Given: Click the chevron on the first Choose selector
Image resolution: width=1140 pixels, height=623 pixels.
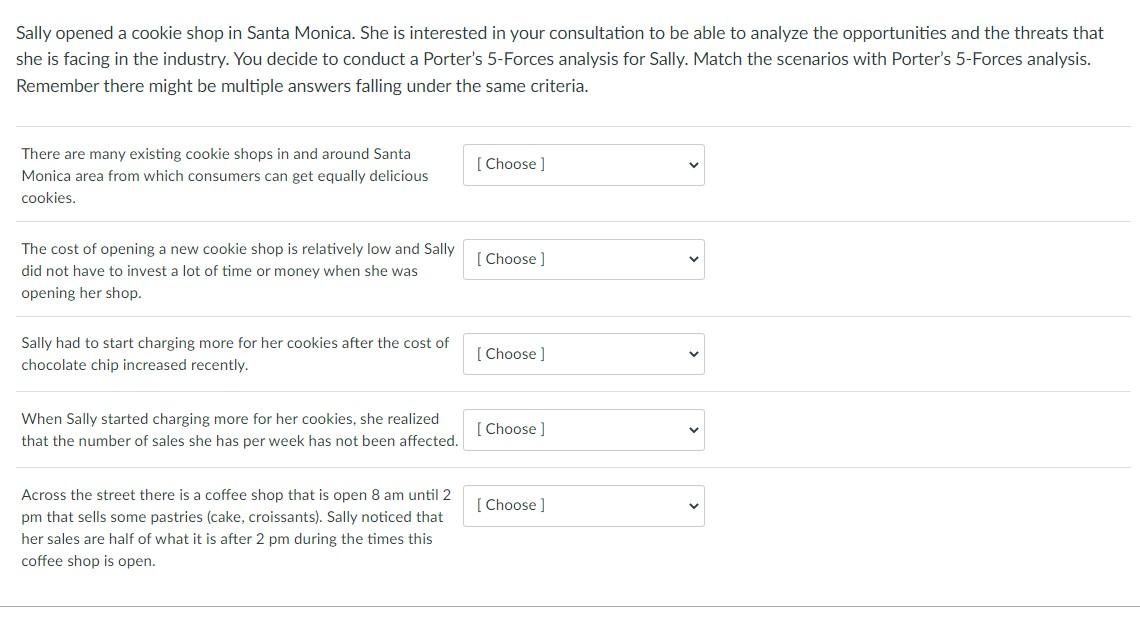Looking at the screenshot, I should (692, 164).
